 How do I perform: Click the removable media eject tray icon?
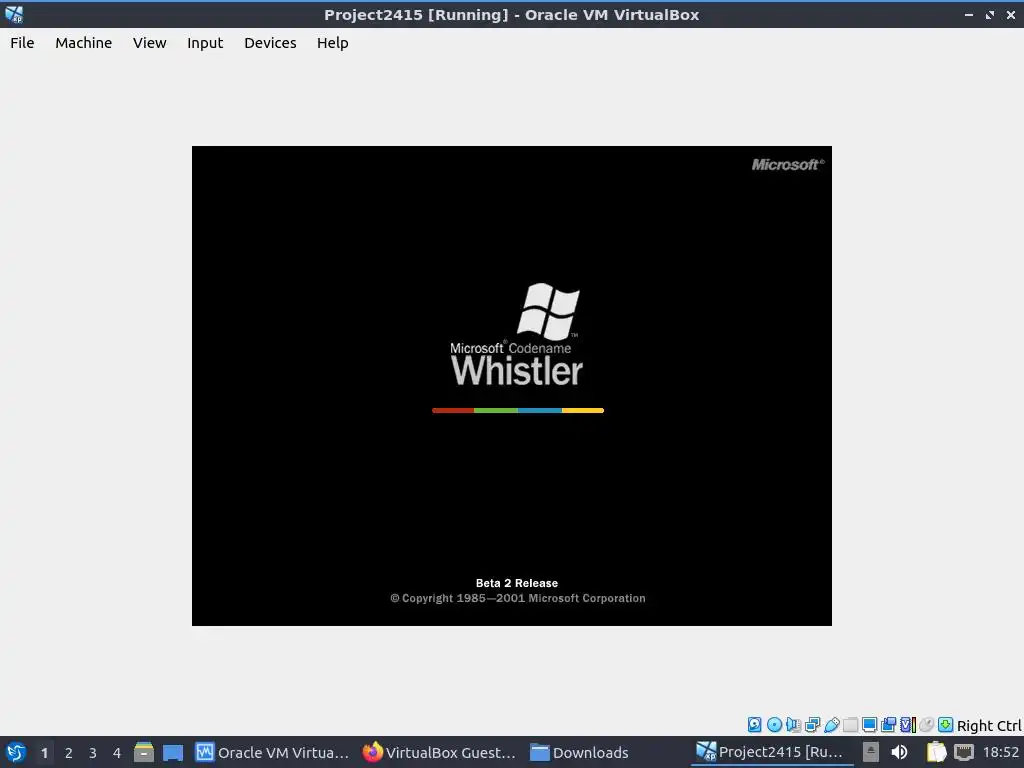[x=871, y=752]
